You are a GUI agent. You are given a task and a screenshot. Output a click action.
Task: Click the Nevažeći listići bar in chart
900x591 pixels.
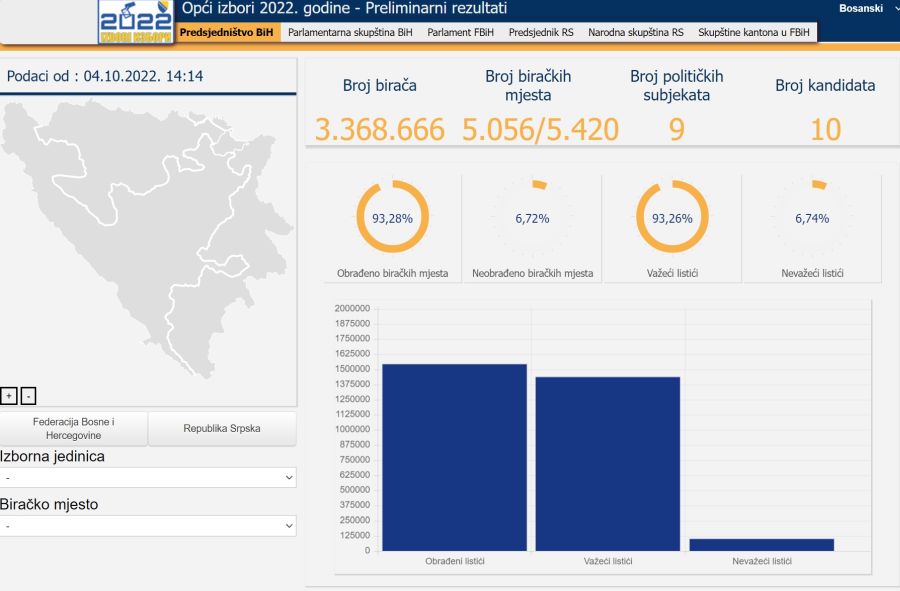click(x=761, y=544)
